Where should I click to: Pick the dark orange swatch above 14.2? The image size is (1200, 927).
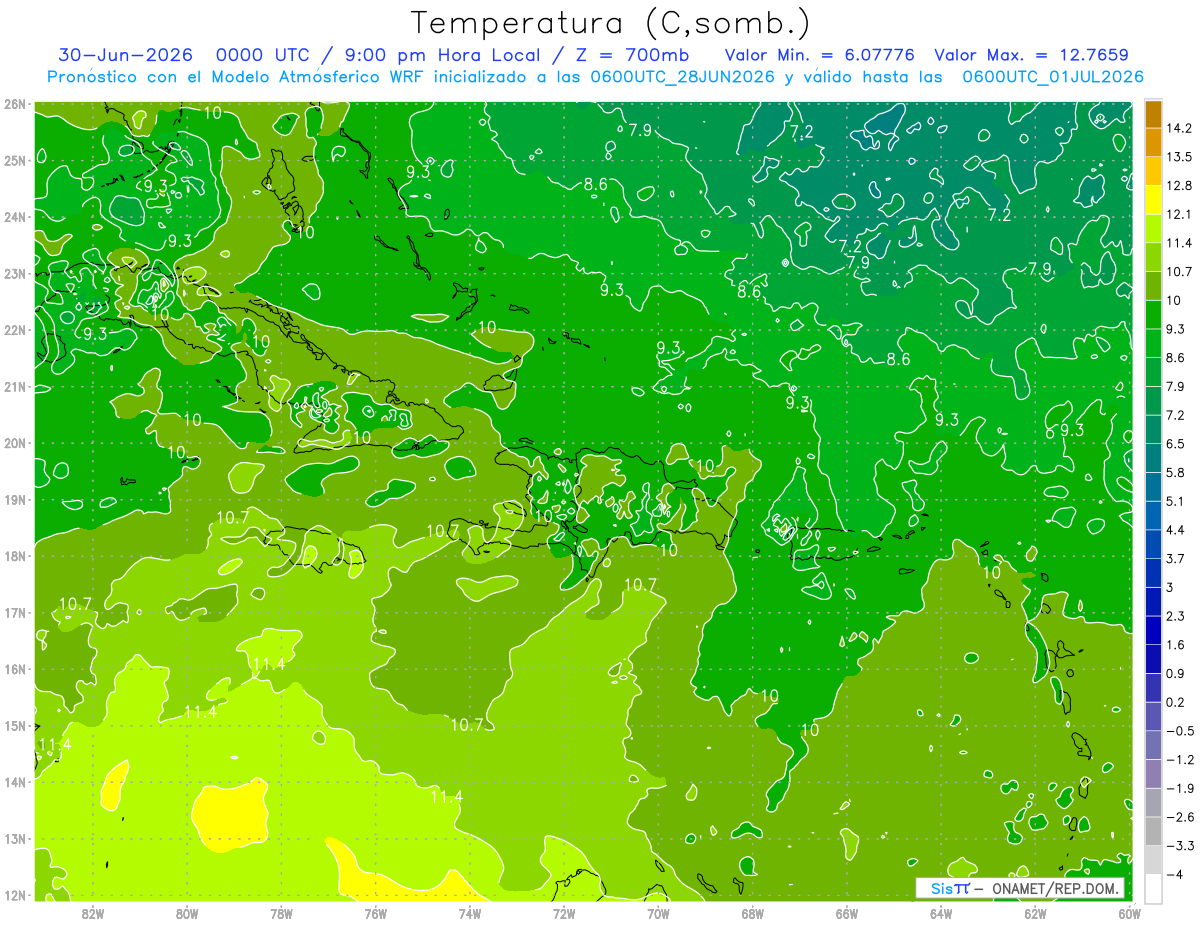pyautogui.click(x=1153, y=114)
